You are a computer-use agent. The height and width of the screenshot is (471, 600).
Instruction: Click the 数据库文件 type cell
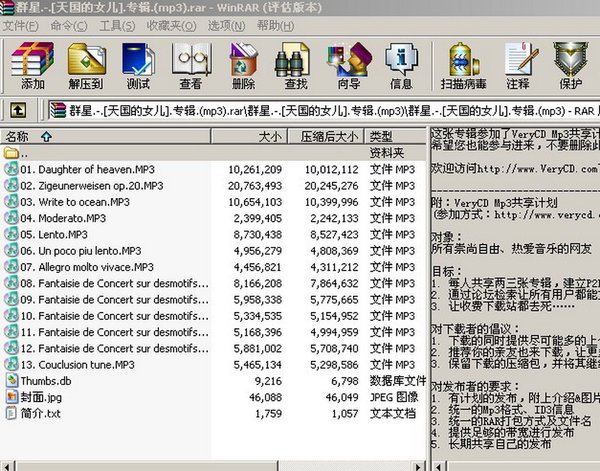click(398, 381)
